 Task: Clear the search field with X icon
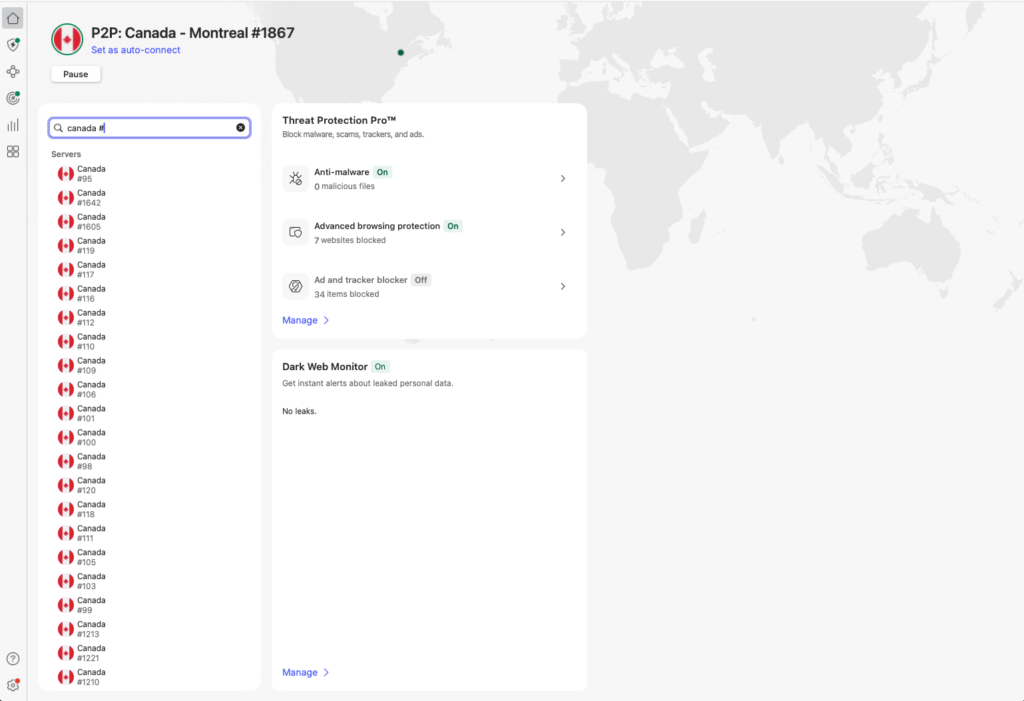(240, 127)
